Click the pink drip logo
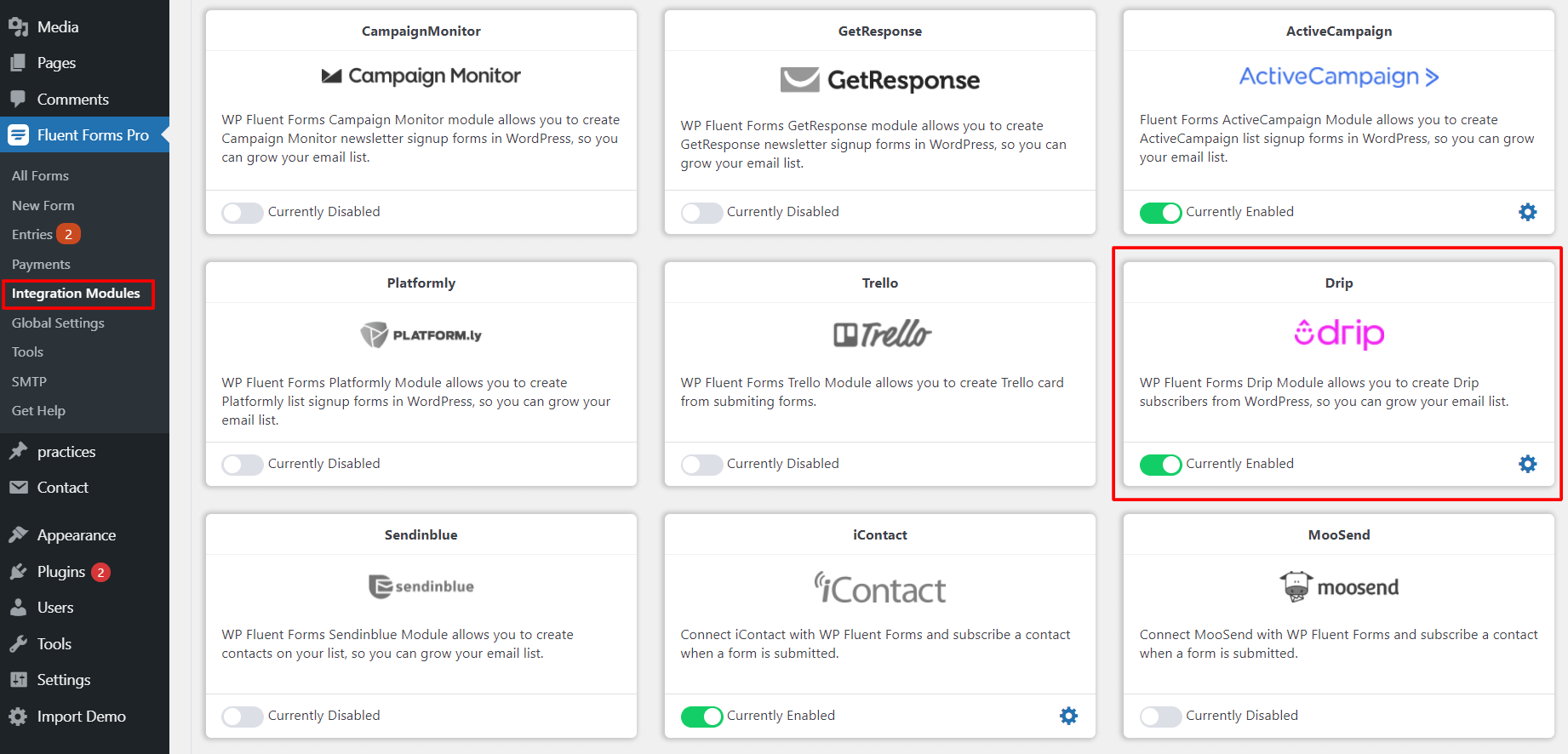Viewport: 1568px width, 754px height. pos(1339,333)
